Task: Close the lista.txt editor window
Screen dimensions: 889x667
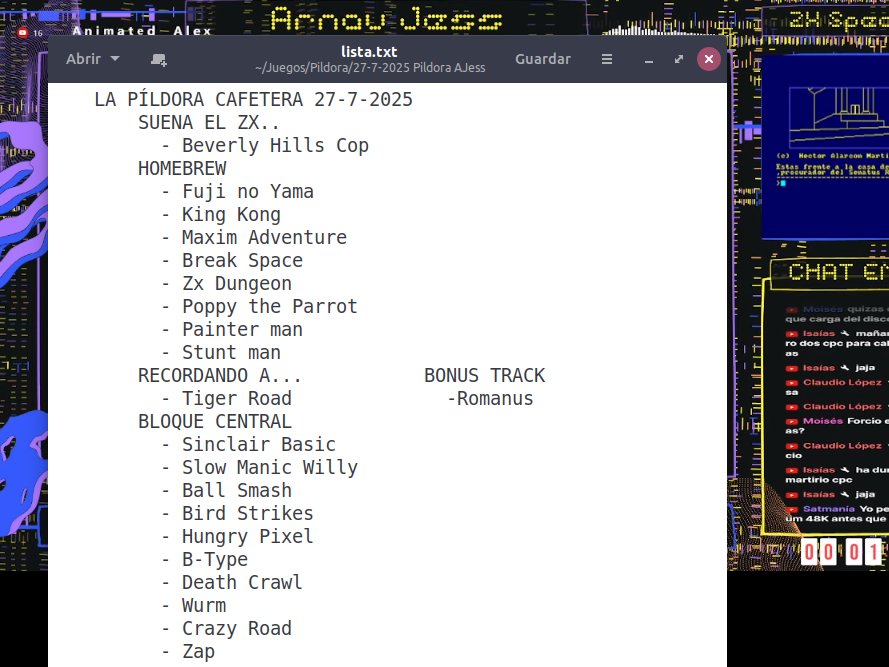Action: 709,59
